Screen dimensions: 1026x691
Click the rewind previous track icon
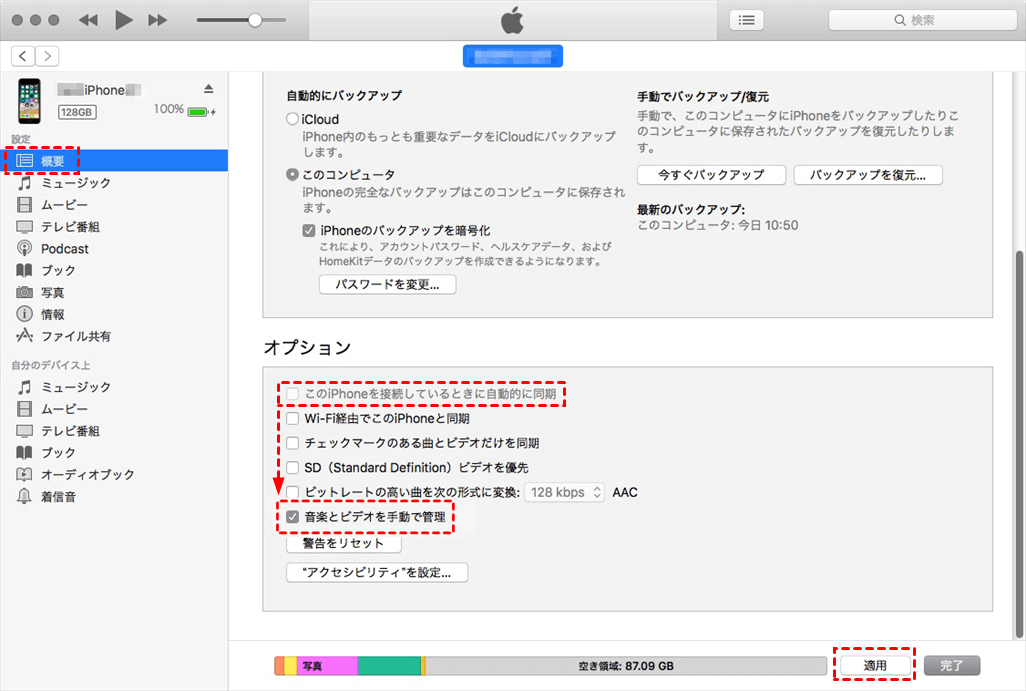tap(88, 20)
